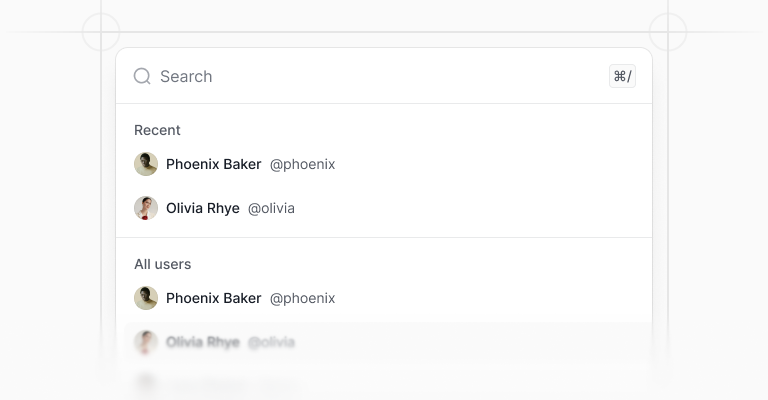Choose the highlighted Olivia Rhye row in All users
The width and height of the screenshot is (768, 400).
[388, 342]
